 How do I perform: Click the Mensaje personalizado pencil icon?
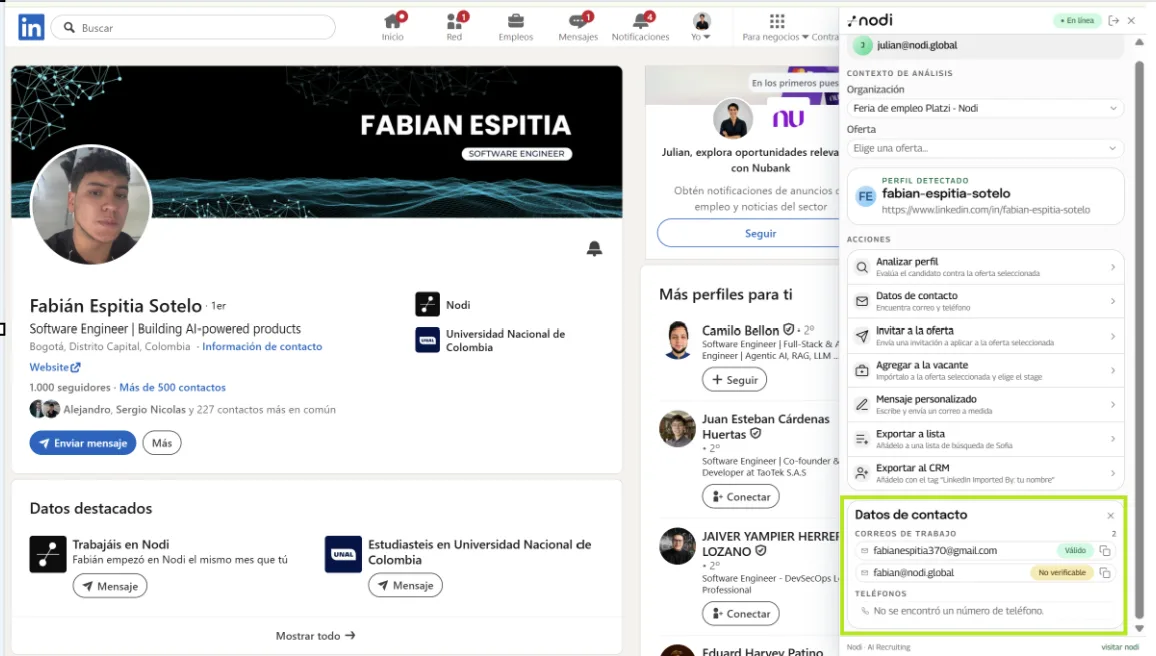coord(862,404)
